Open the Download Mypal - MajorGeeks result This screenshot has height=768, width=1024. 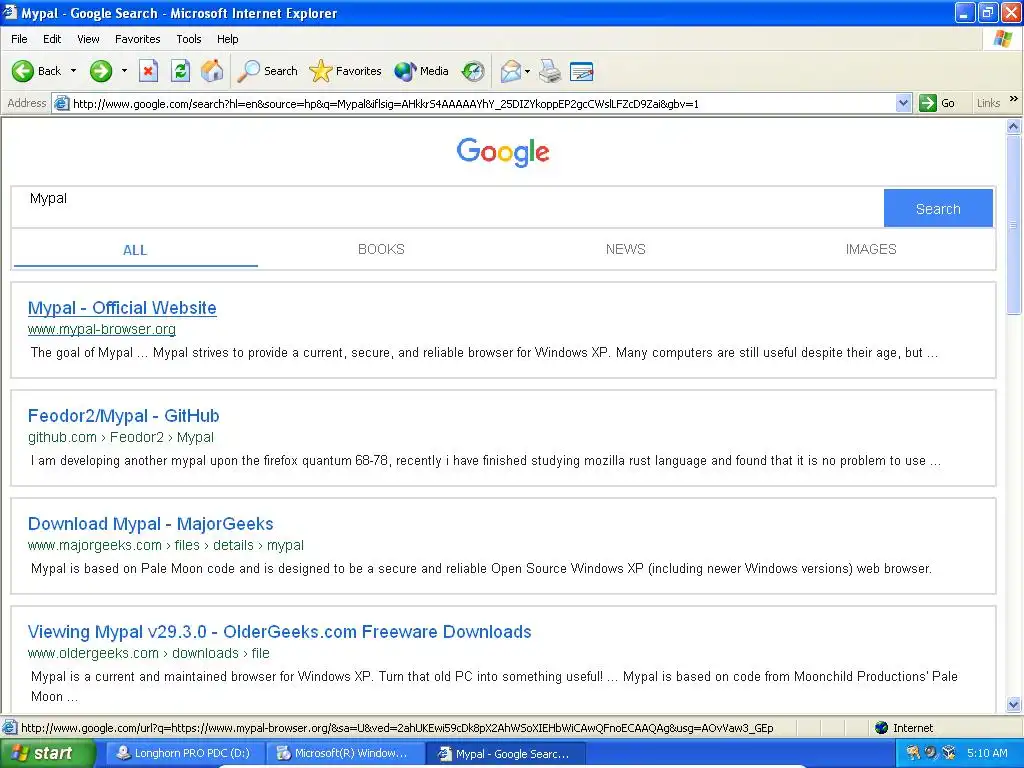click(x=150, y=524)
